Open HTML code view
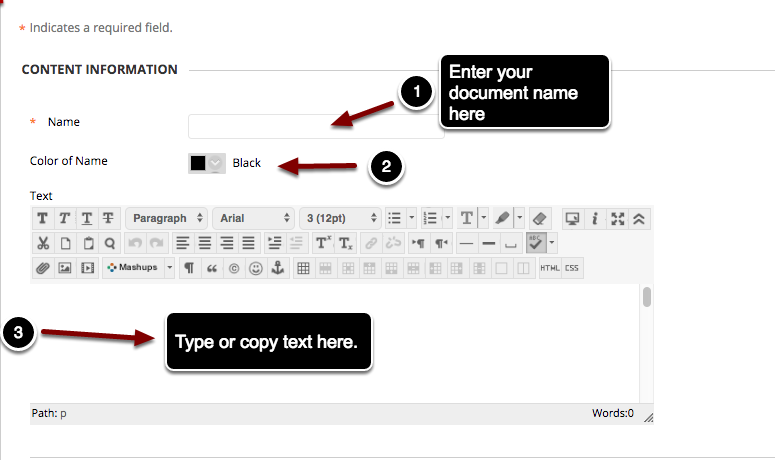This screenshot has height=460, width=775. 550,268
